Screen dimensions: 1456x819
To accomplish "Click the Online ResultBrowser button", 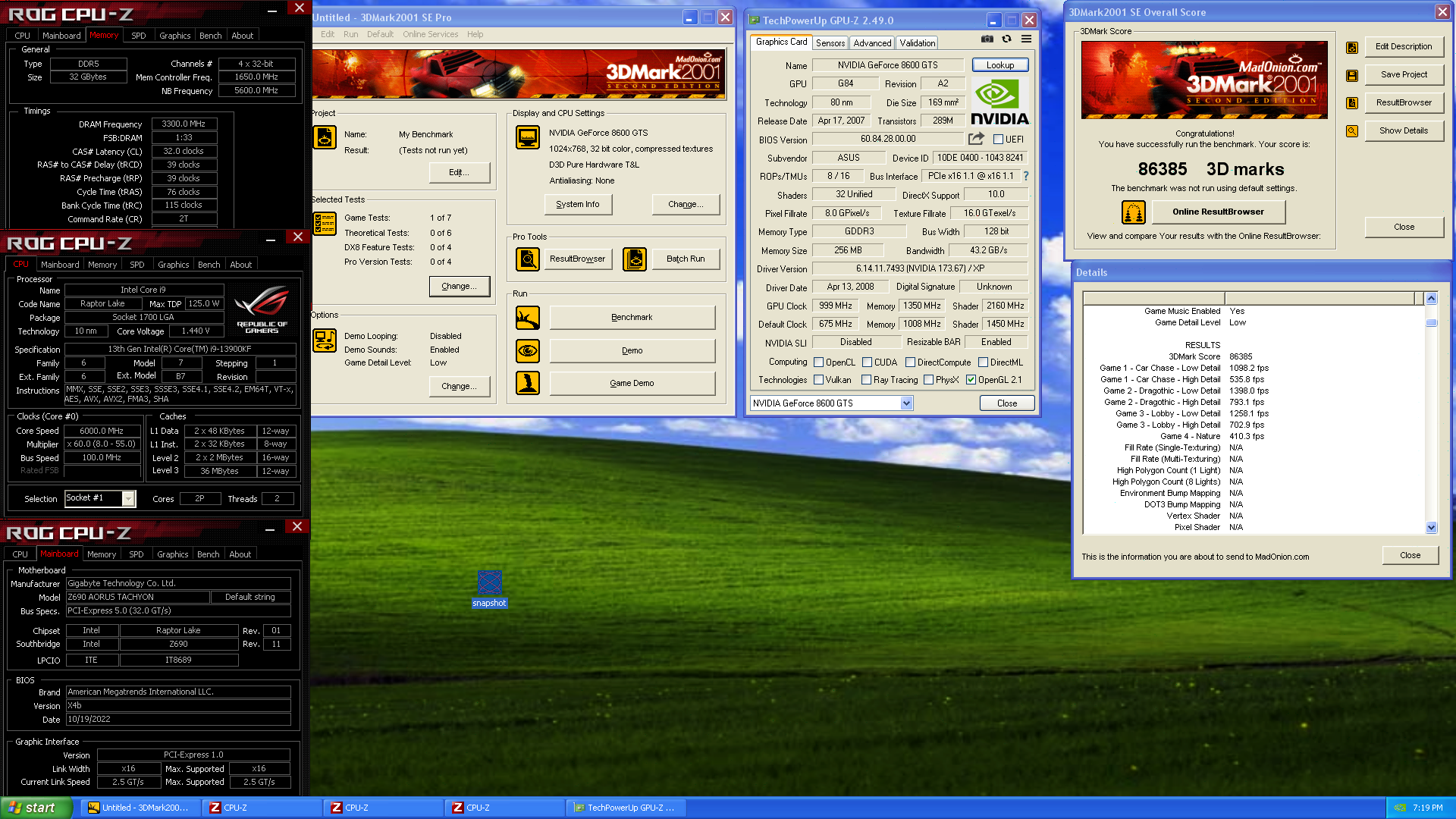I will click(x=1218, y=212).
